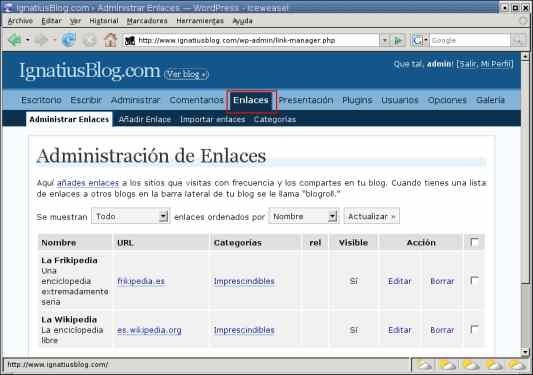Screen dimensions: 533x375
Task: Switch to the Escribir admin tab
Action: 86,100
